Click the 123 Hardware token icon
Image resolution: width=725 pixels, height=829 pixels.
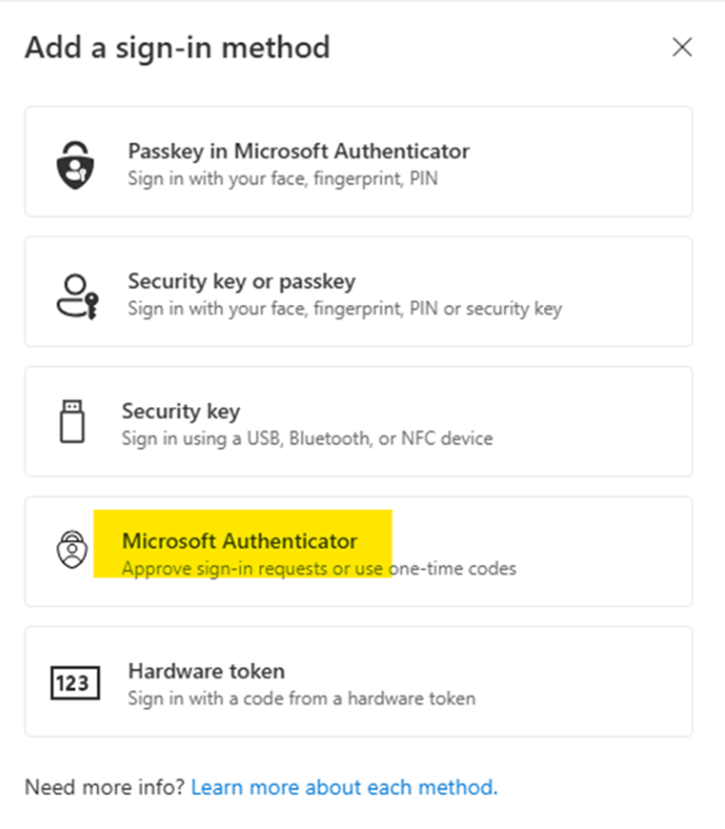[x=75, y=683]
